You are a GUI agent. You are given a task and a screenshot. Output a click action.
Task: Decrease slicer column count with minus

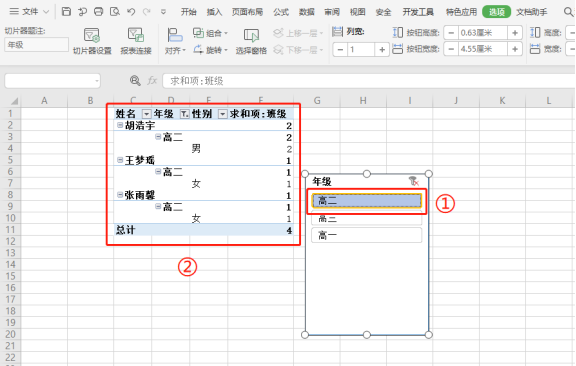click(340, 49)
